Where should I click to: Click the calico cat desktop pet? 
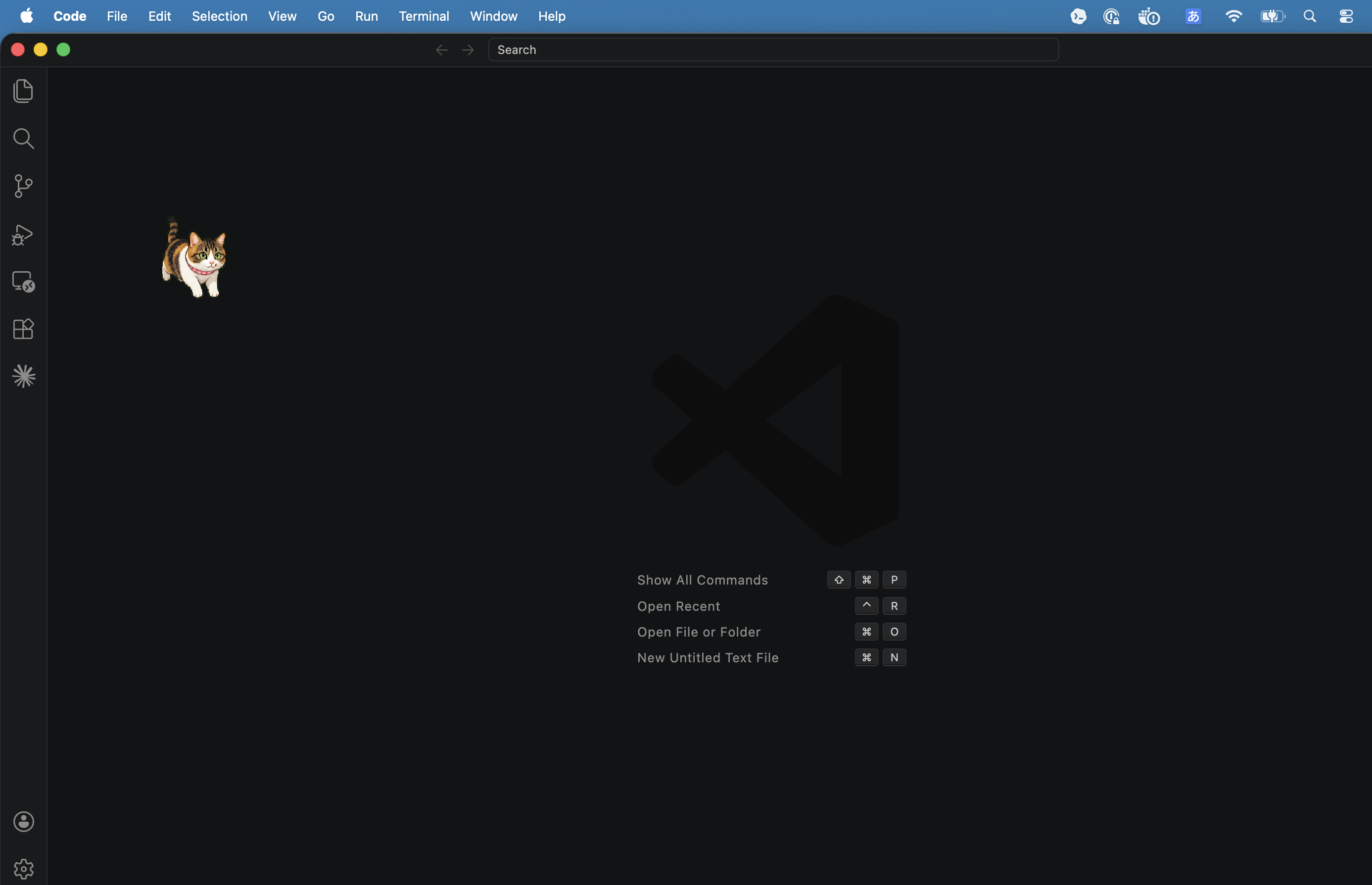[x=194, y=257]
